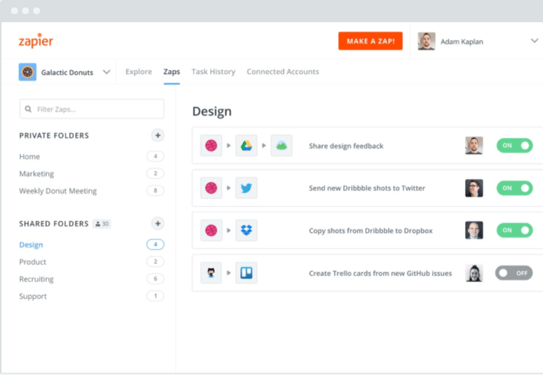The width and height of the screenshot is (543, 375).
Task: Open the Share design feedback zap title
Action: [x=346, y=146]
